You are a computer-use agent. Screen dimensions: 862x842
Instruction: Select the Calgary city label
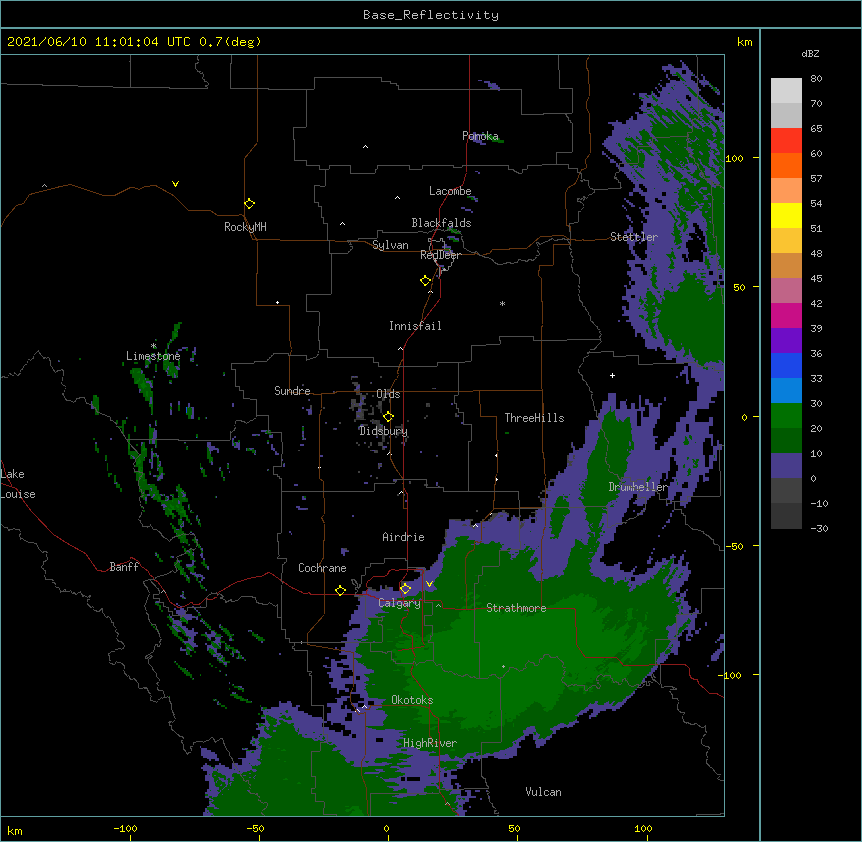pyautogui.click(x=399, y=603)
